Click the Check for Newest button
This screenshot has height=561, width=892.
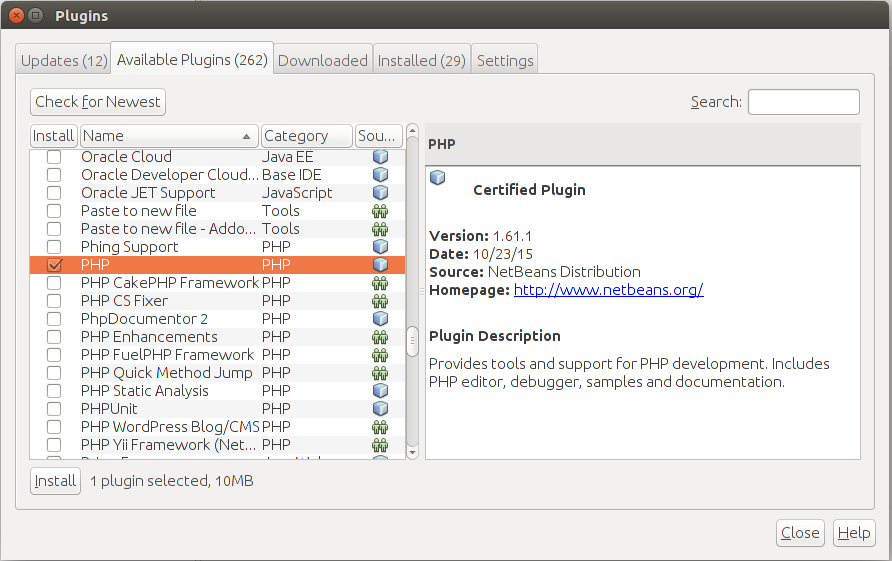click(98, 102)
